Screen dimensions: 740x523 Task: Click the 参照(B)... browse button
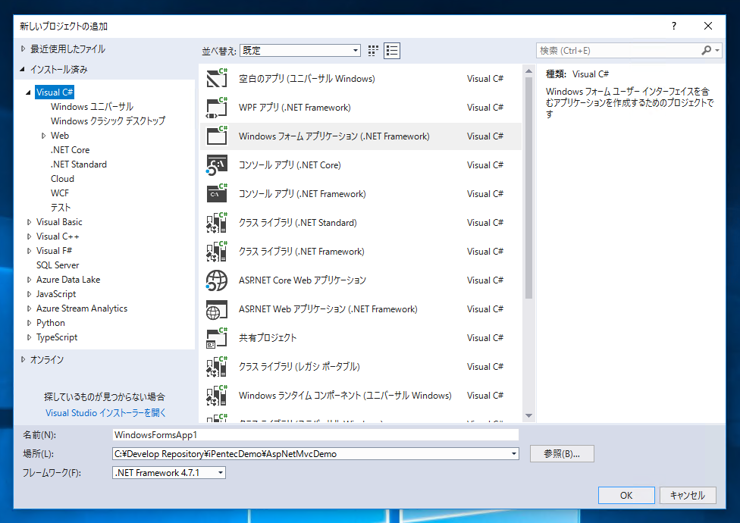click(562, 454)
